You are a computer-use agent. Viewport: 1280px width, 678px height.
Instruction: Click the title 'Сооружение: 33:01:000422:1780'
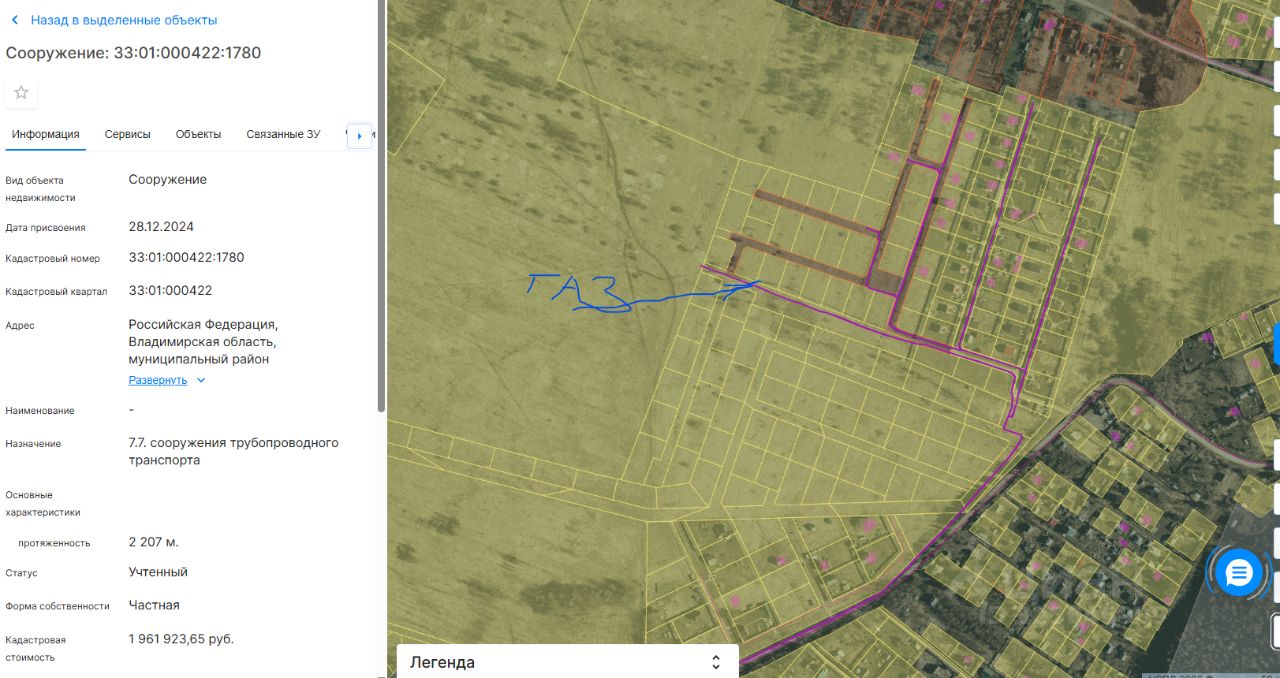click(x=134, y=52)
